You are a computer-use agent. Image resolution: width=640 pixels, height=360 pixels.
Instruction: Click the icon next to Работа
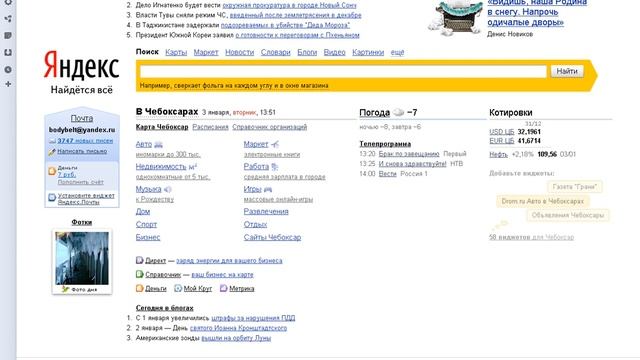point(274,167)
